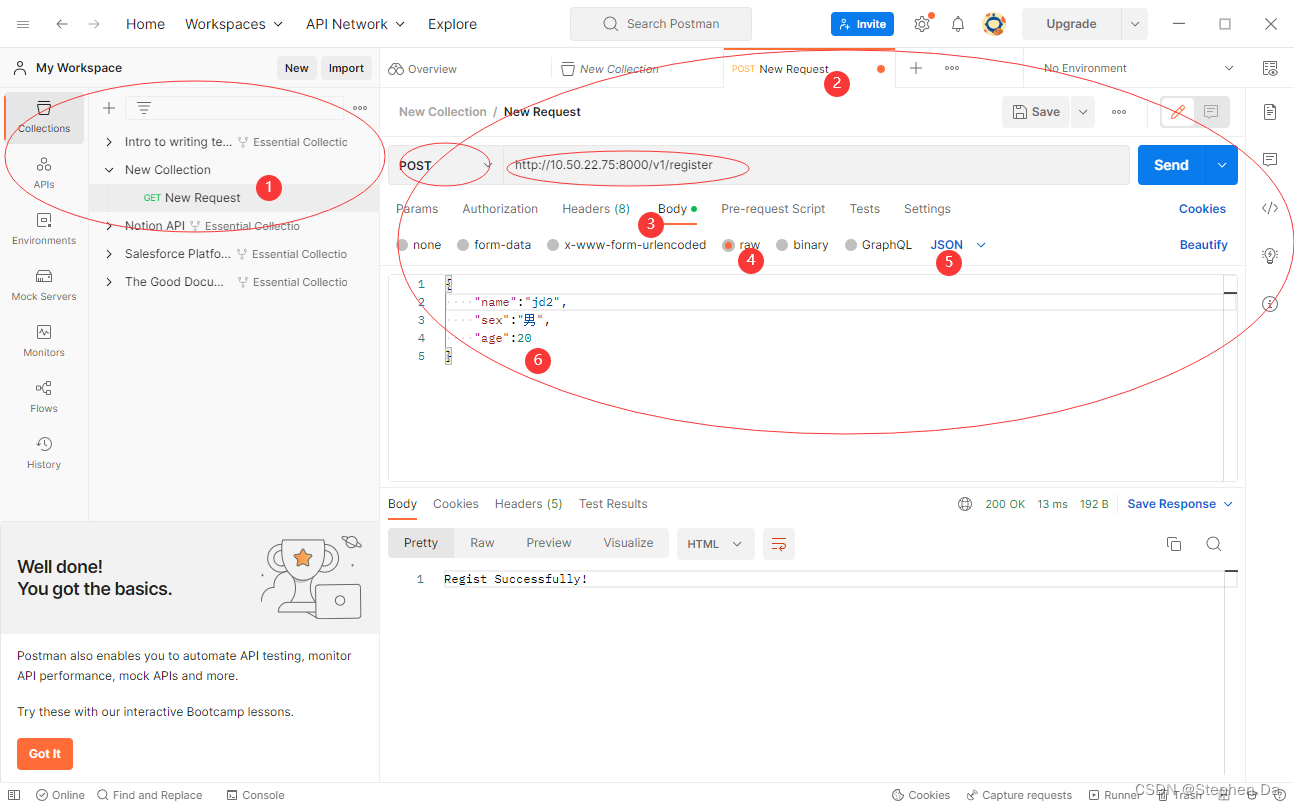Open the comments icon in right sidebar
The image size is (1294, 807).
[x=1270, y=160]
